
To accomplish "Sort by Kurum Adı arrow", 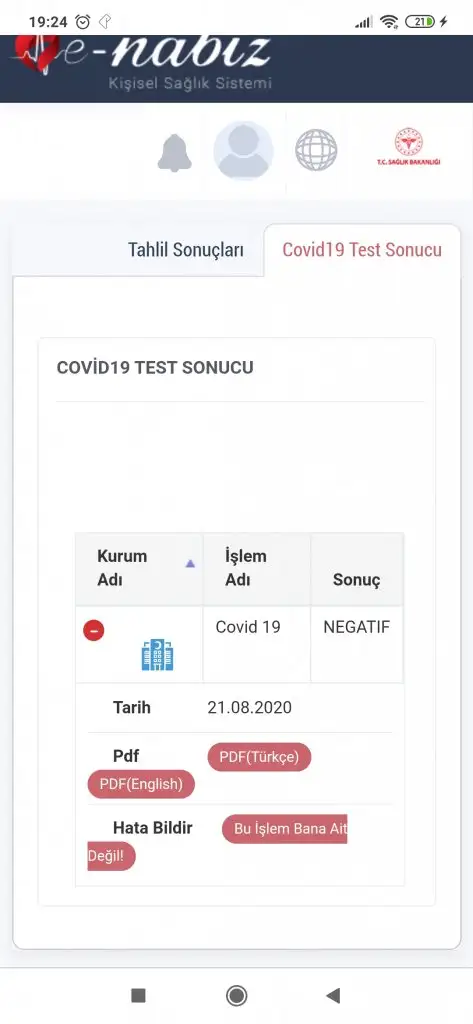I will (x=190, y=564).
